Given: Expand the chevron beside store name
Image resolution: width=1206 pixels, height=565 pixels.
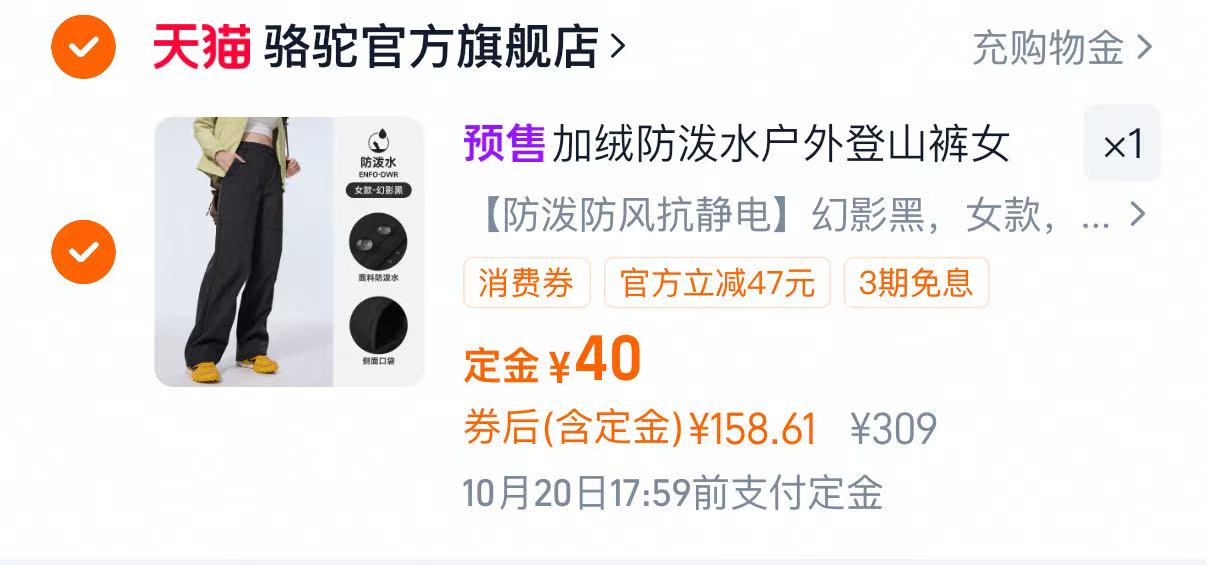Looking at the screenshot, I should (x=617, y=47).
